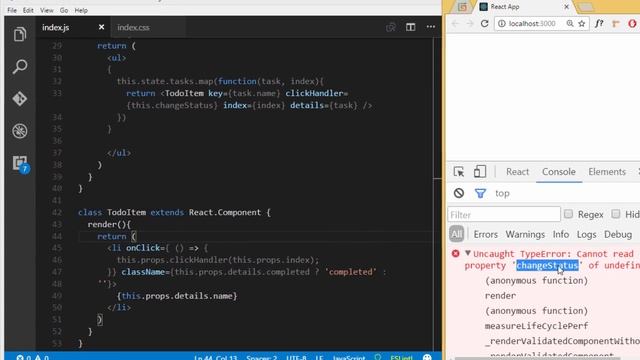Image resolution: width=640 pixels, height=360 pixels.
Task: Open the editor More Actions ellipsis
Action: point(431,27)
